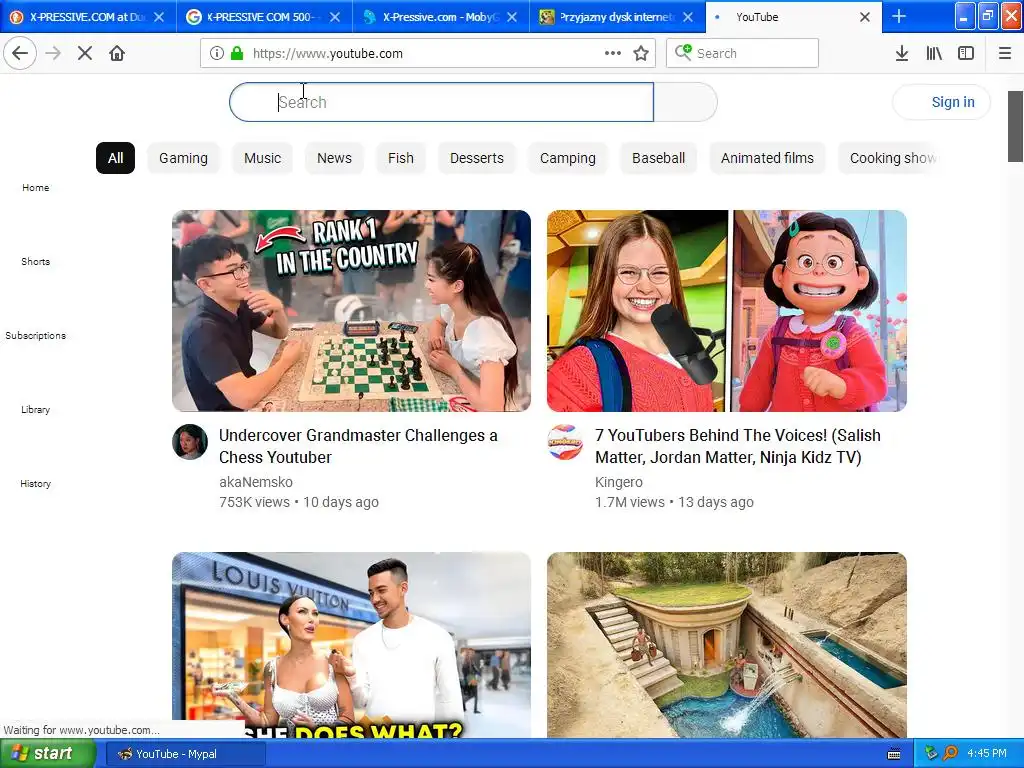Filter videos by the Music chip
This screenshot has height=768, width=1024.
click(x=263, y=158)
